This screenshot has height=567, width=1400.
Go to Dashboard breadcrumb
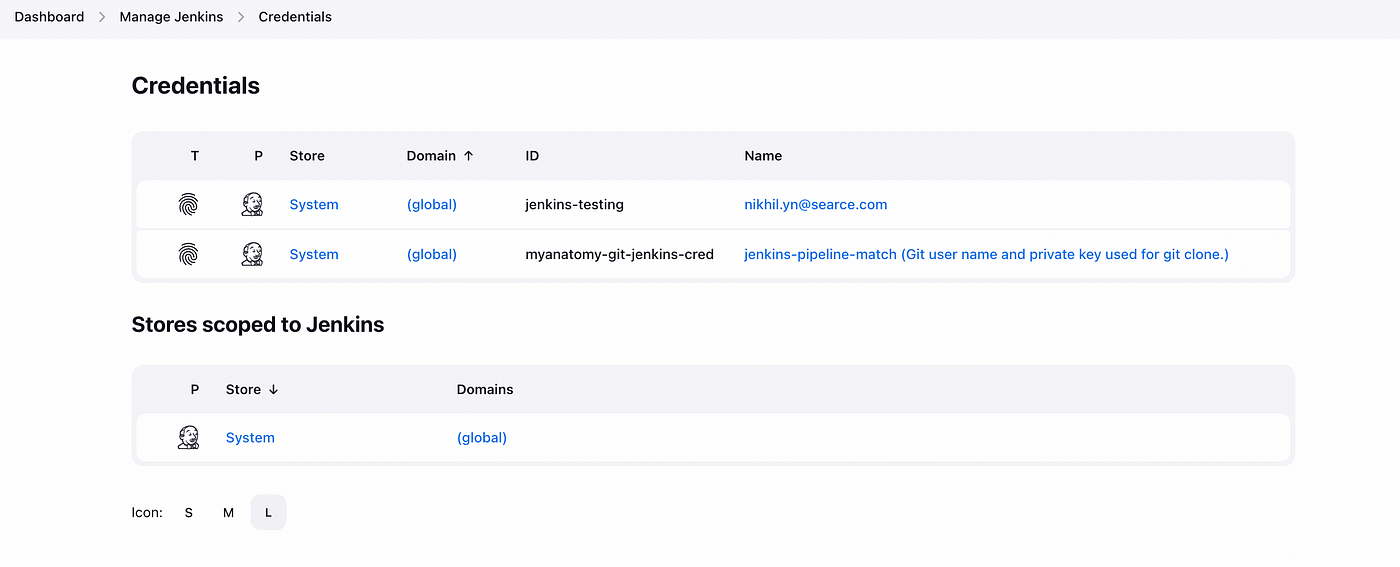pos(49,17)
